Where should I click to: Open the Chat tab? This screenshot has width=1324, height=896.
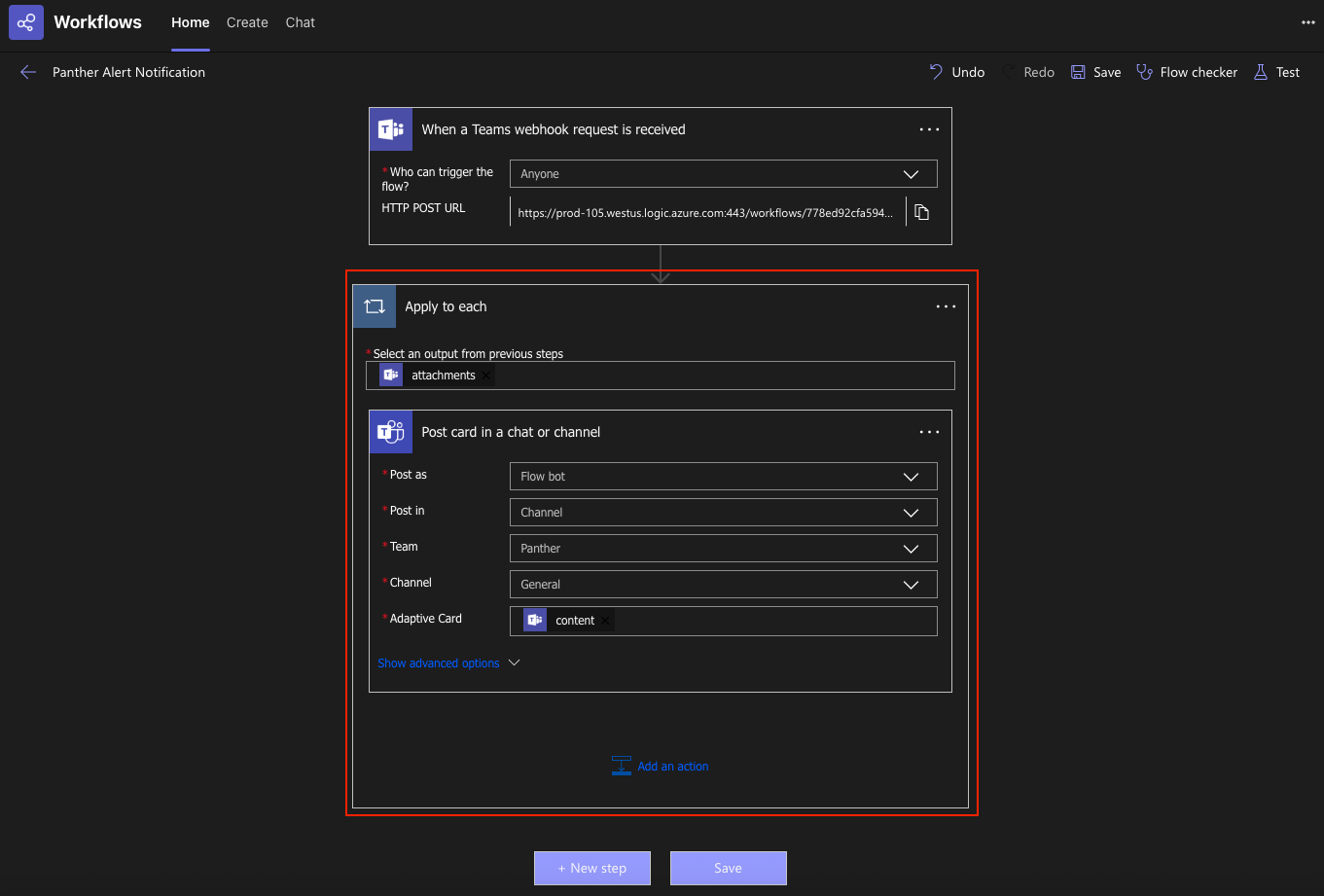pos(300,22)
